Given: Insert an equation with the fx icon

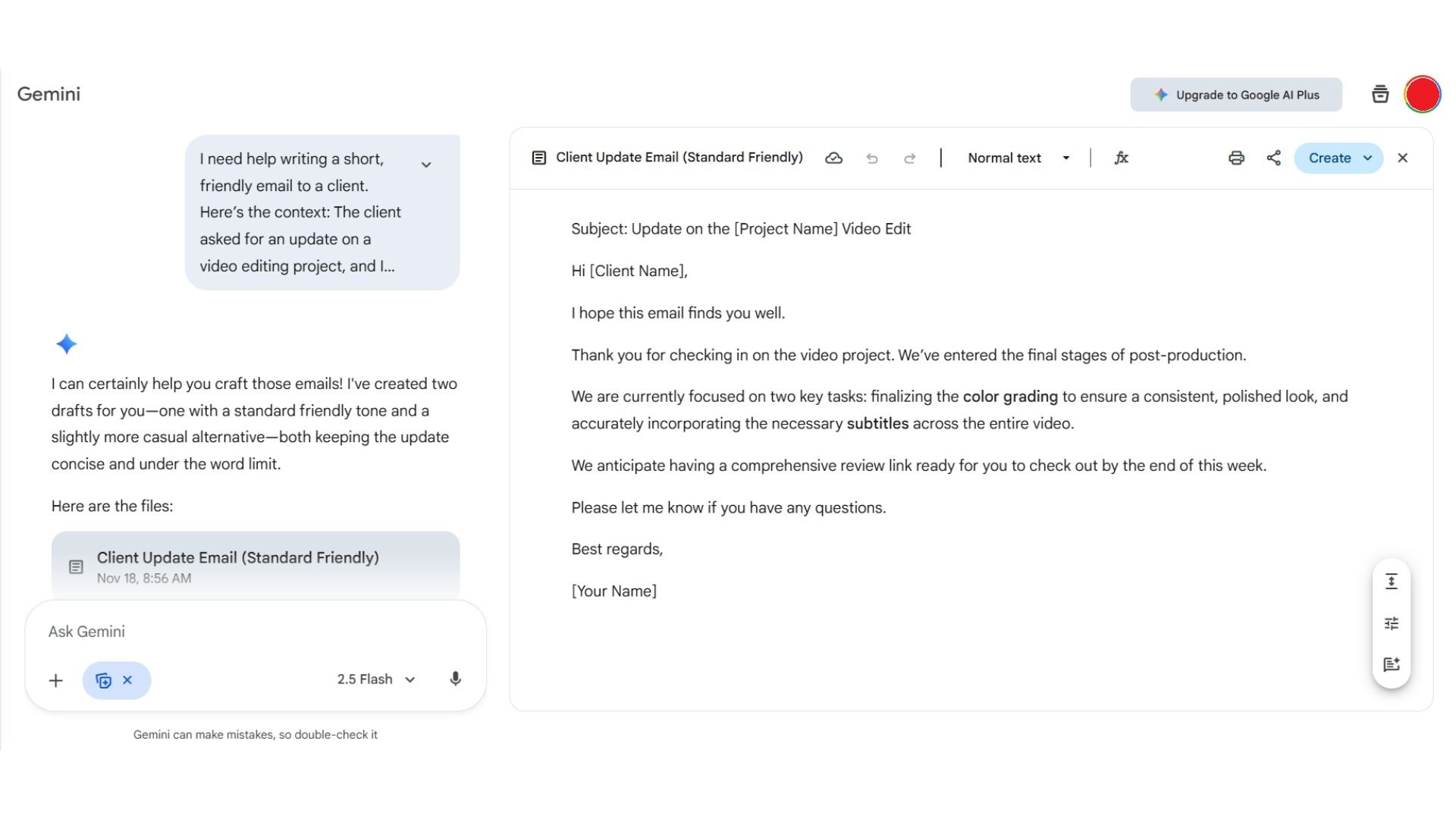Looking at the screenshot, I should (1122, 158).
